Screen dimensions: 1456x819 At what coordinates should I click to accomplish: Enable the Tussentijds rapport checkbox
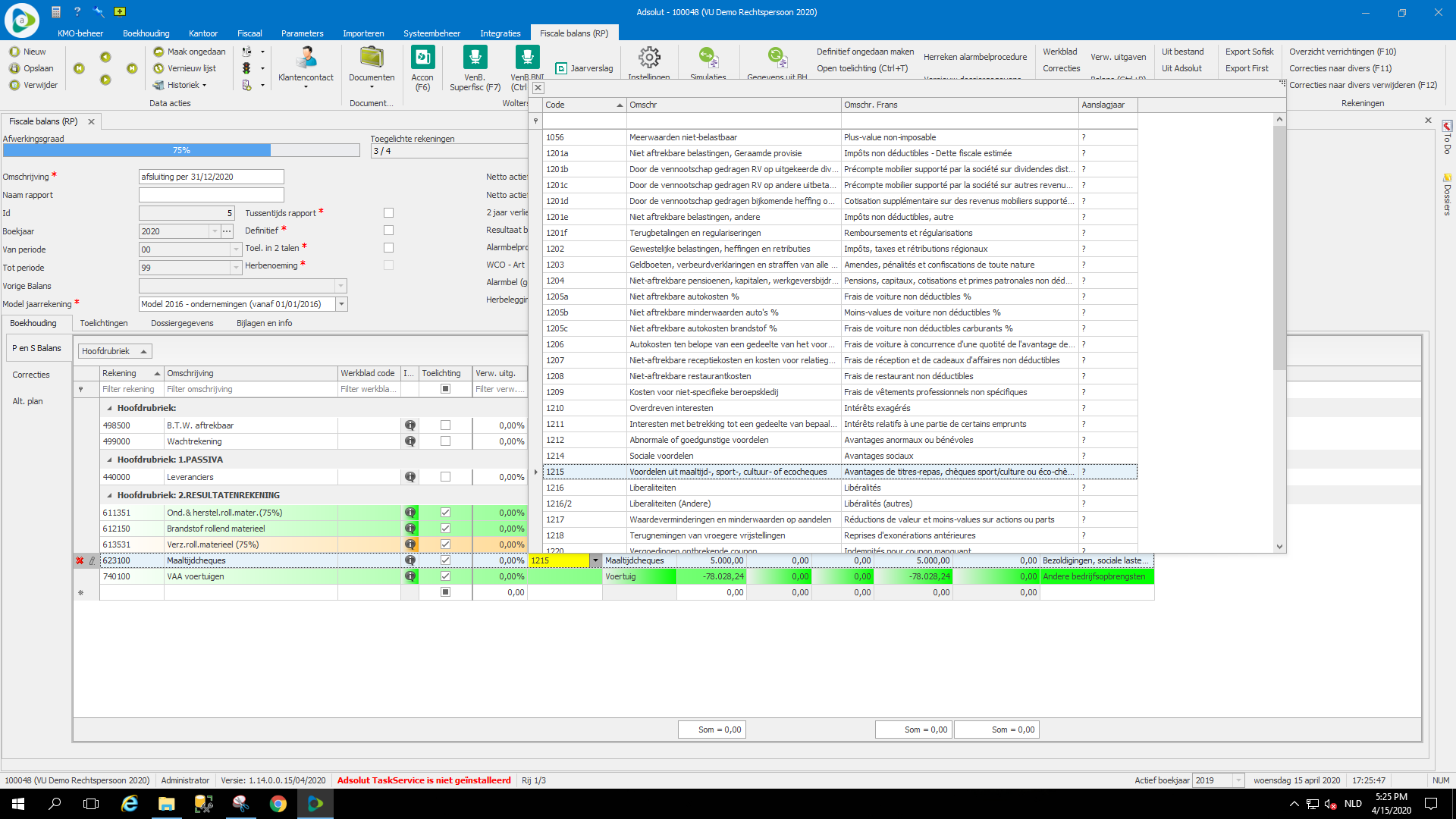[388, 213]
